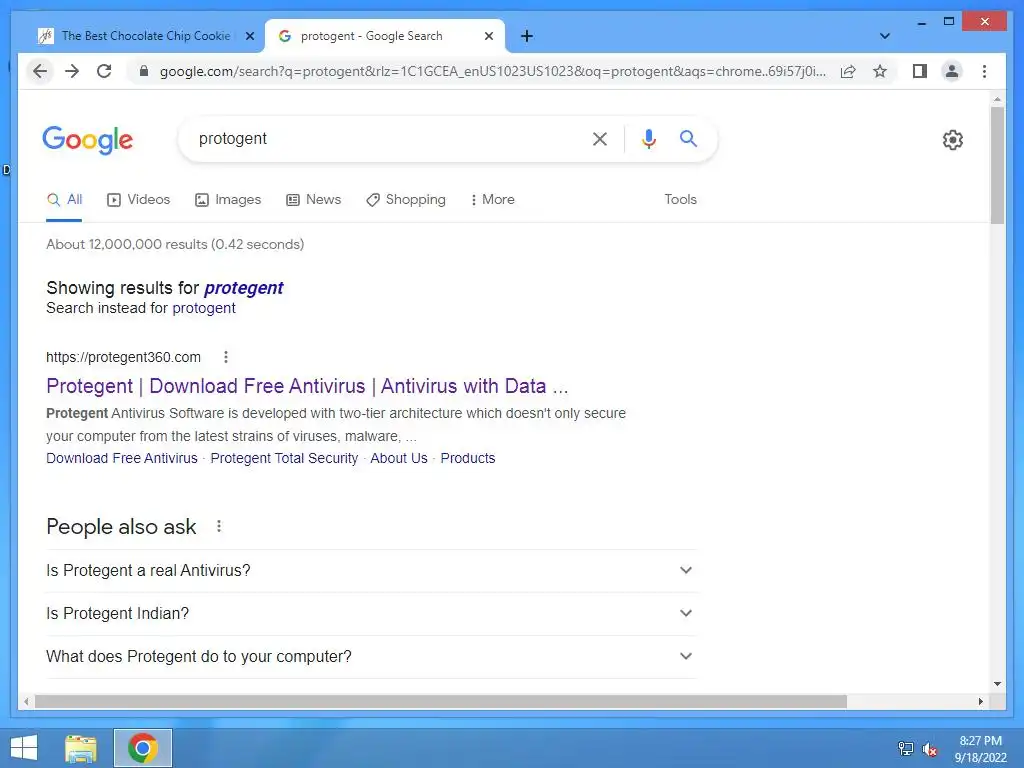Switch to News results
This screenshot has width=1024, height=768.
tap(313, 200)
